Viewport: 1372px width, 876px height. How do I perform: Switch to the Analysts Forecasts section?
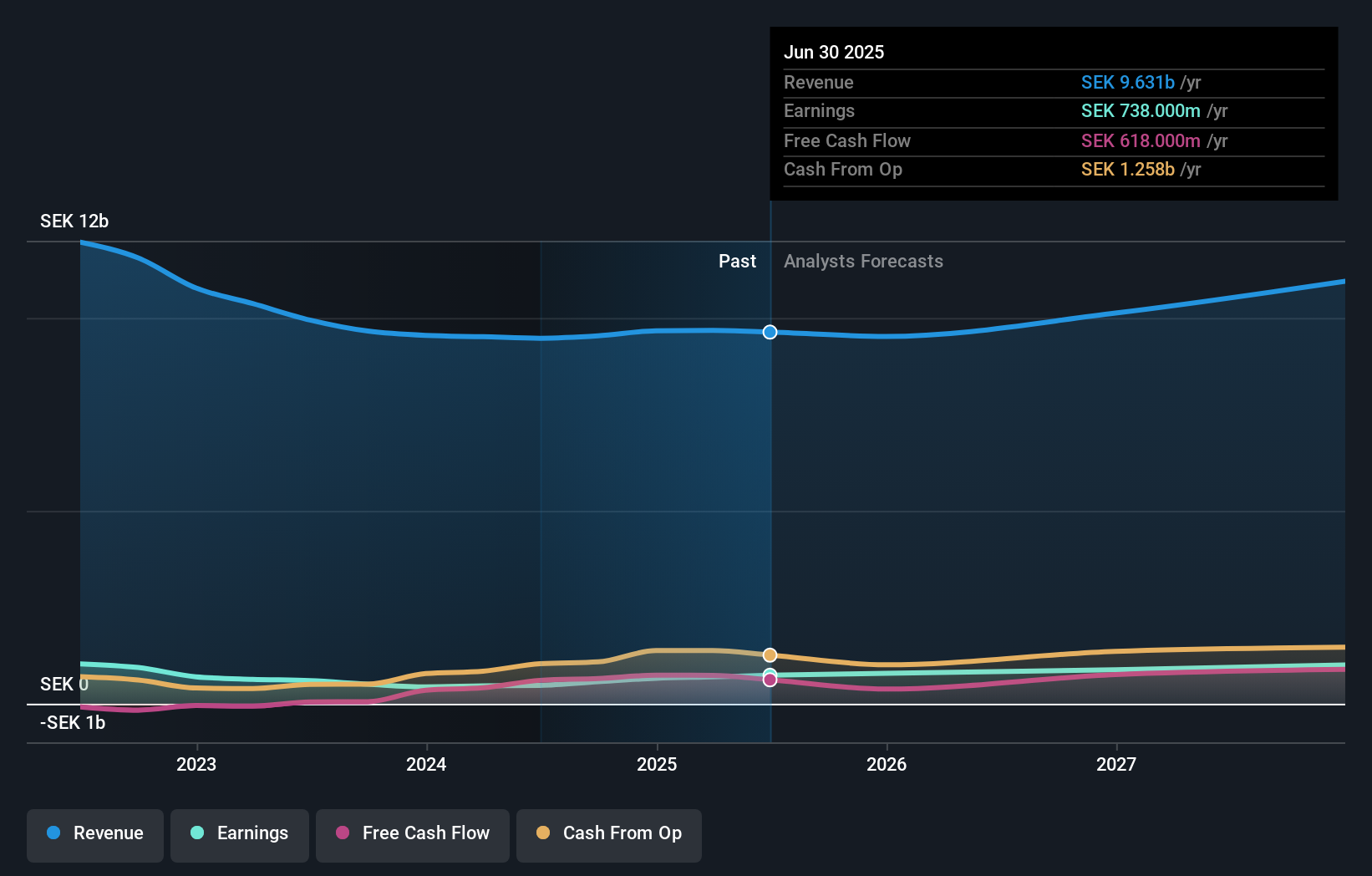863,262
